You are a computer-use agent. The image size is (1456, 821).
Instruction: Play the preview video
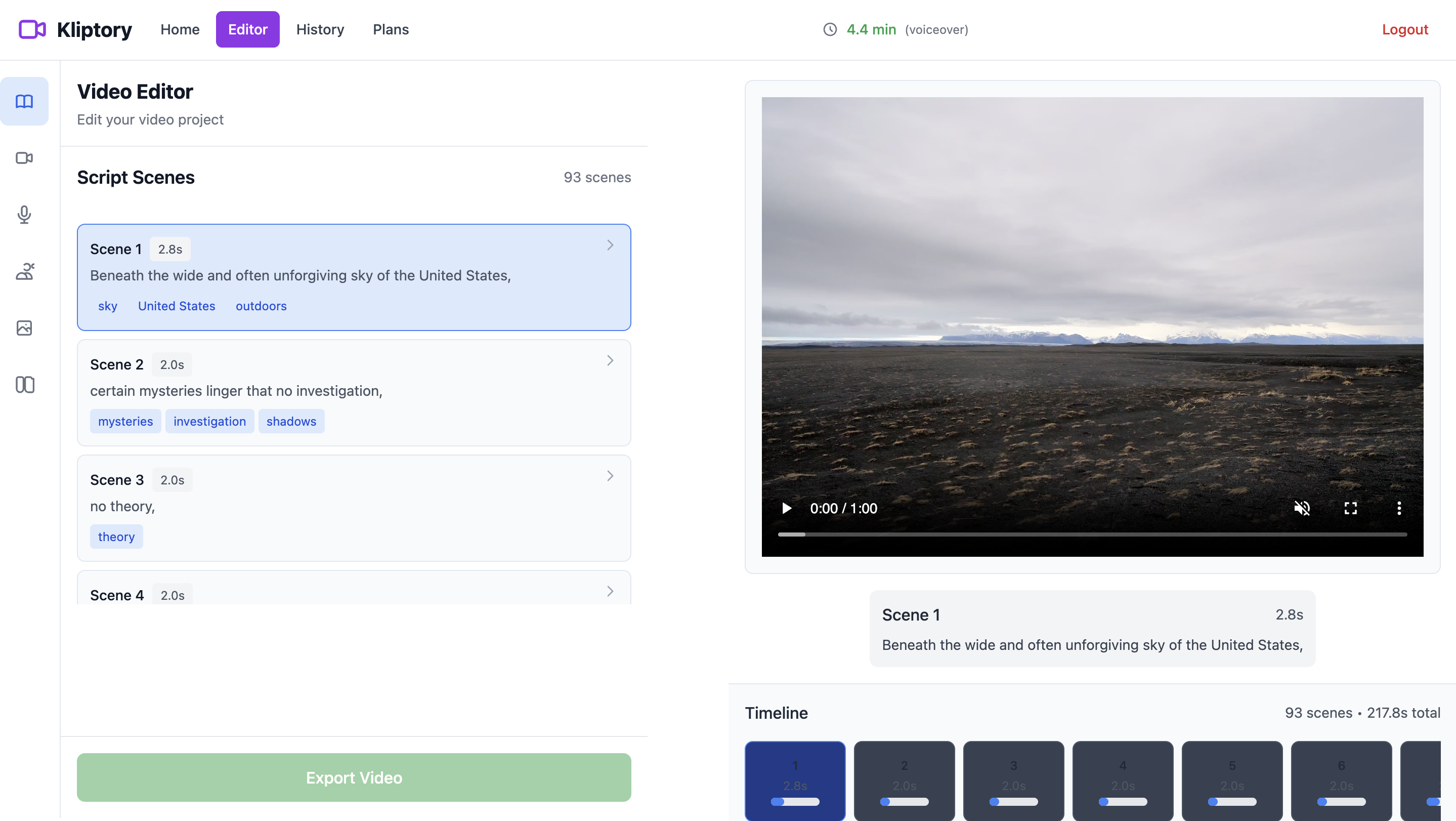(x=786, y=508)
